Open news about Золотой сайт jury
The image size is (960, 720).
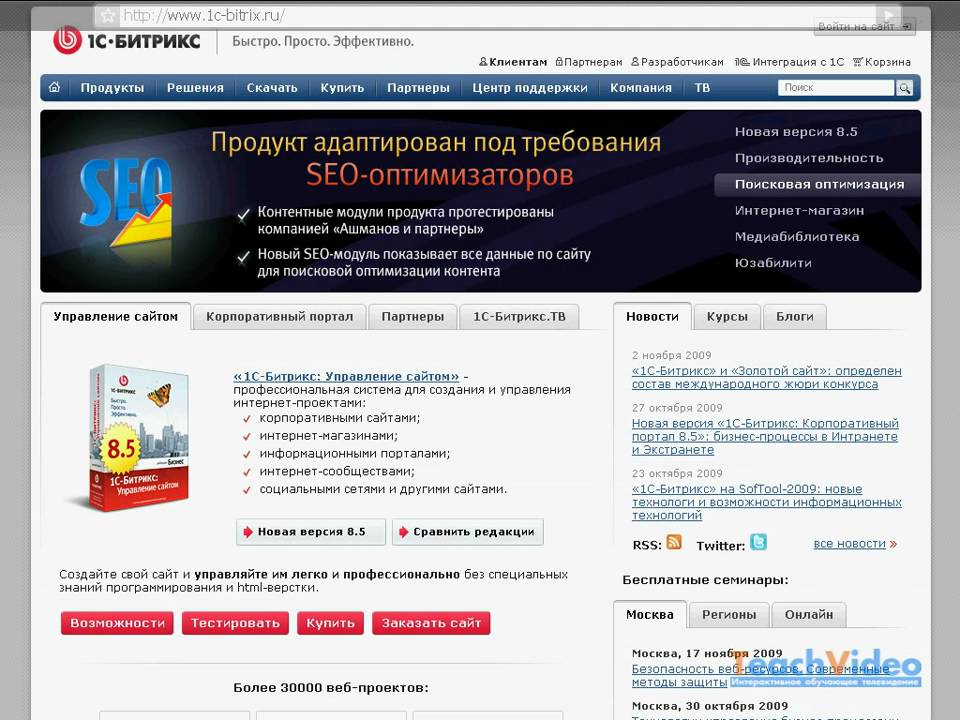click(x=767, y=378)
